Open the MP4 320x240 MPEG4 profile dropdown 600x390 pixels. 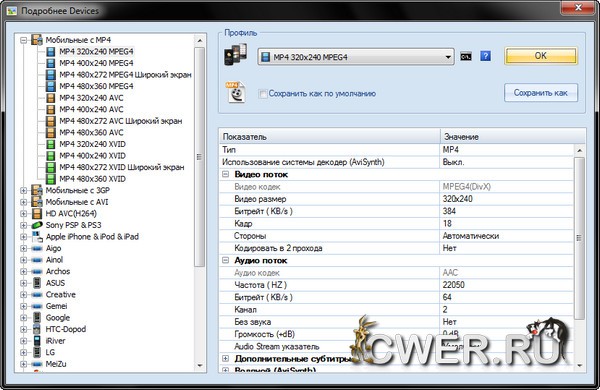(x=356, y=57)
